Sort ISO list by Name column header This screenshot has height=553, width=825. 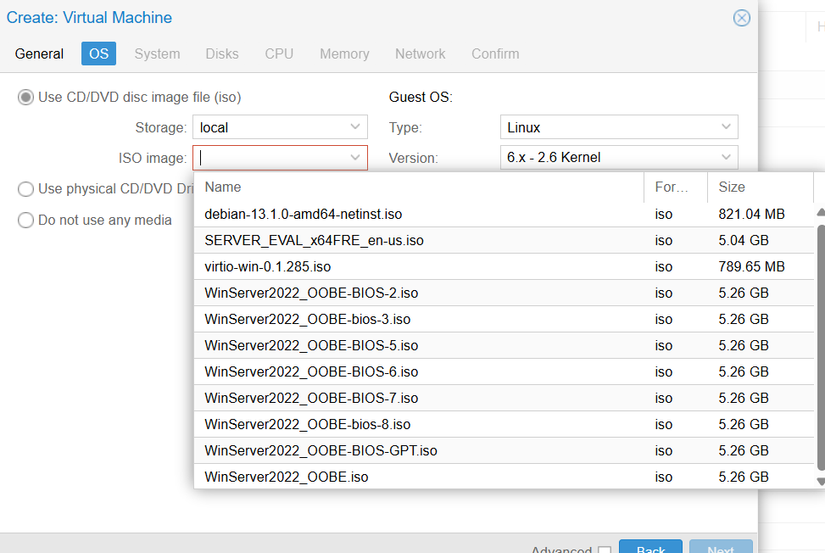tap(420, 187)
